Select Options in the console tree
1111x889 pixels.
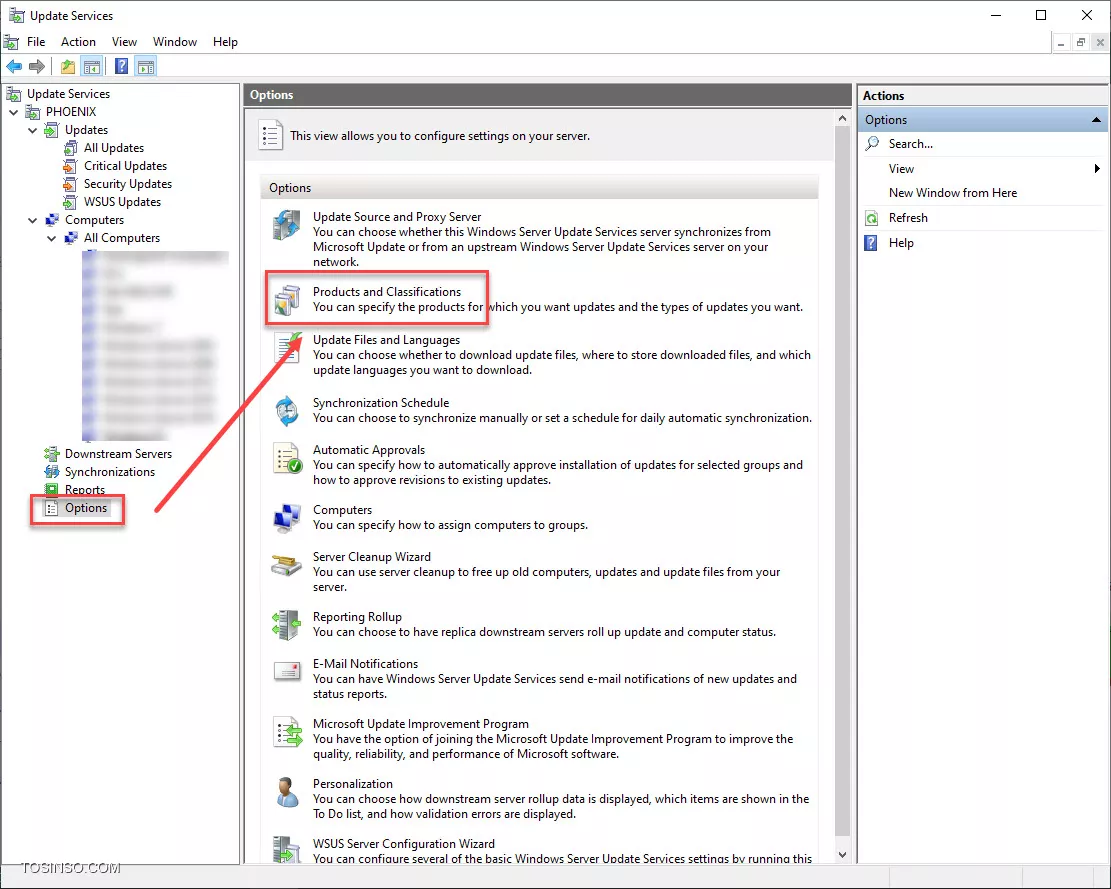[86, 508]
